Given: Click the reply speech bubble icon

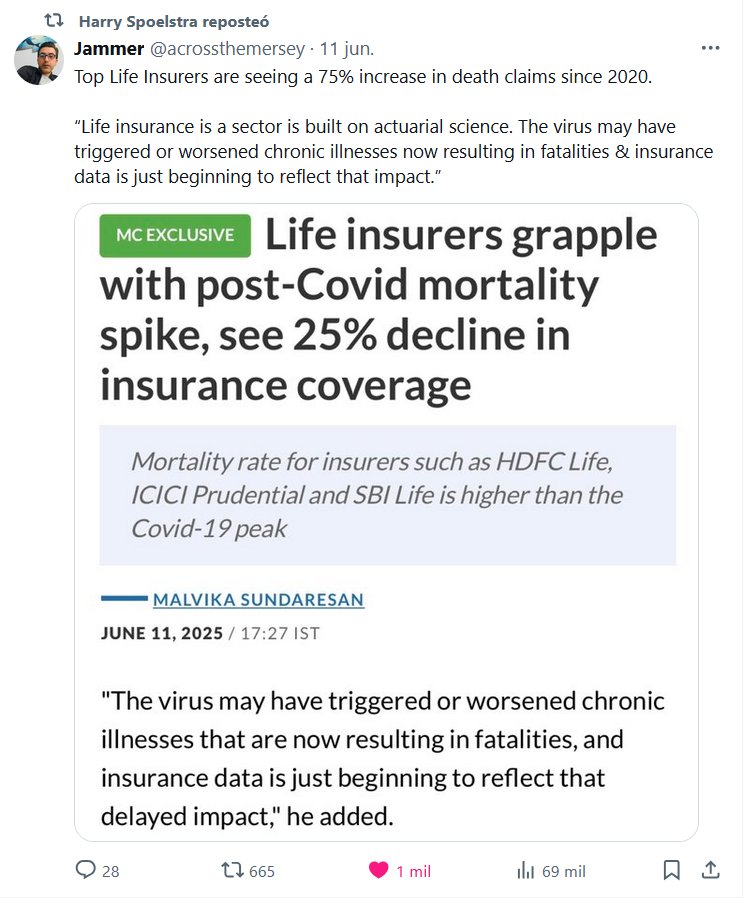Looking at the screenshot, I should tap(85, 871).
